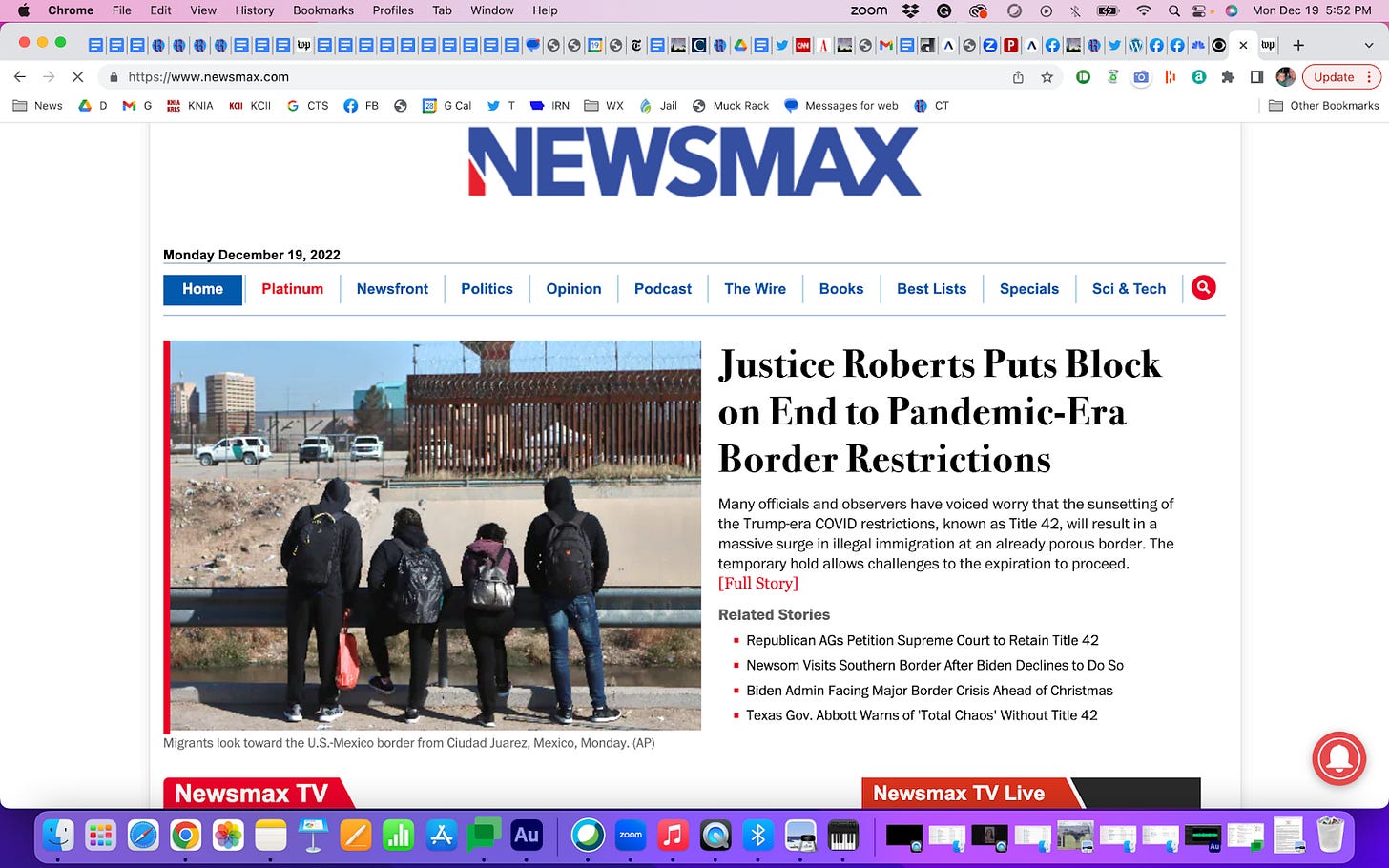Open The Wire section
The image size is (1389, 868).
(755, 289)
